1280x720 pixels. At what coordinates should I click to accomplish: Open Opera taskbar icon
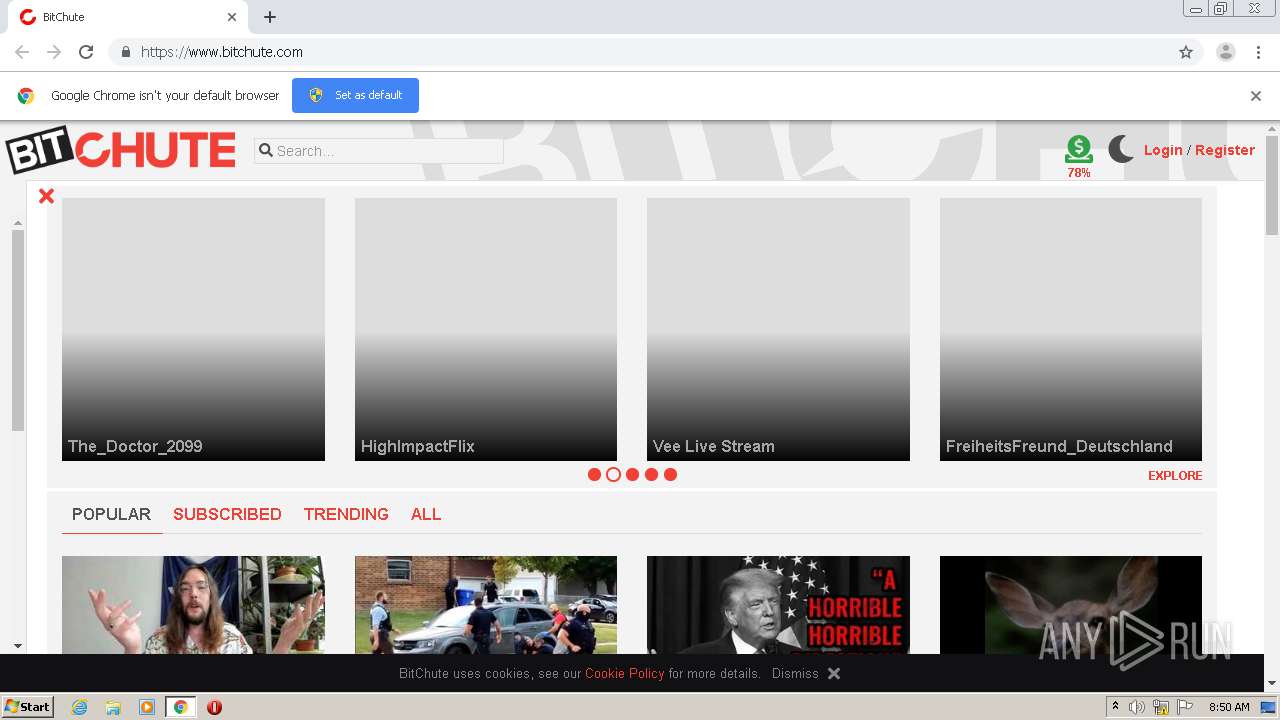pyautogui.click(x=214, y=707)
